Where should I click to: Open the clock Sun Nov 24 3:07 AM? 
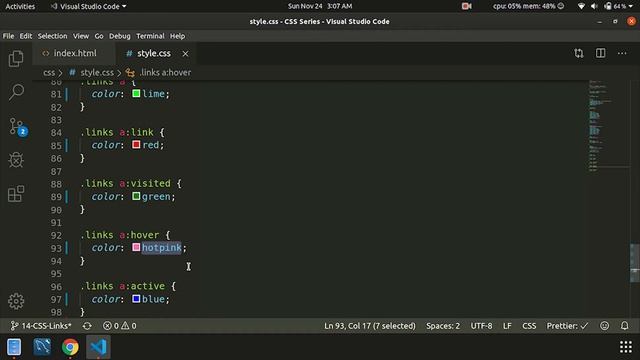[x=320, y=6]
